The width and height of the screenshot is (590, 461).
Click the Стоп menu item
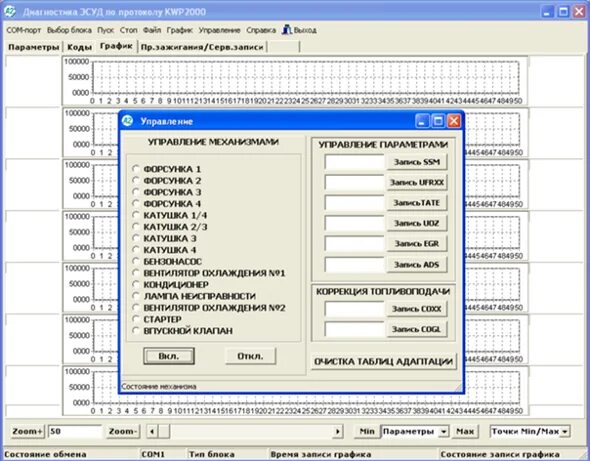point(128,30)
